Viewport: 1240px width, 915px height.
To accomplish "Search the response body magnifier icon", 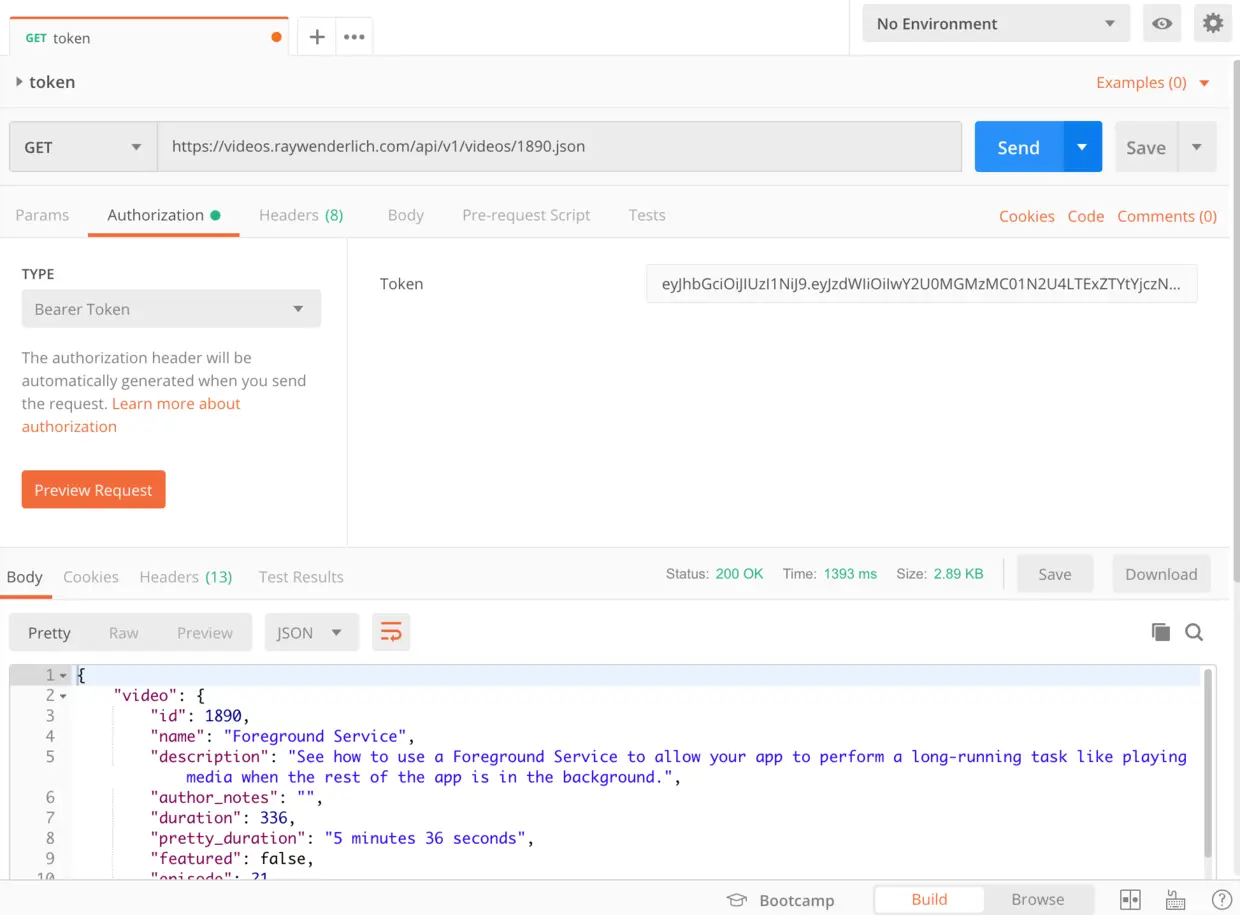I will point(1194,632).
